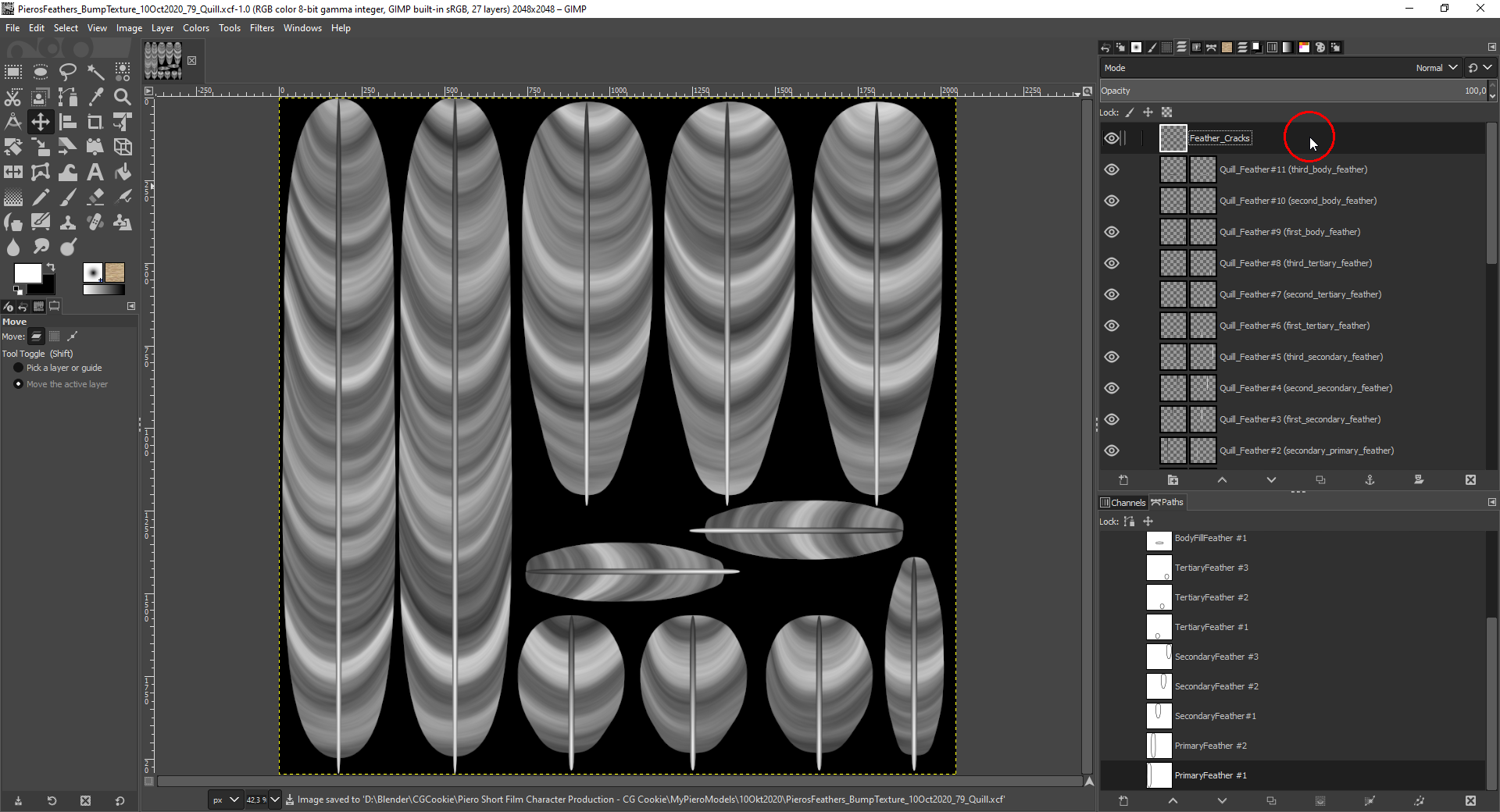
Task: Switch to the Channels tab
Action: 1123,502
